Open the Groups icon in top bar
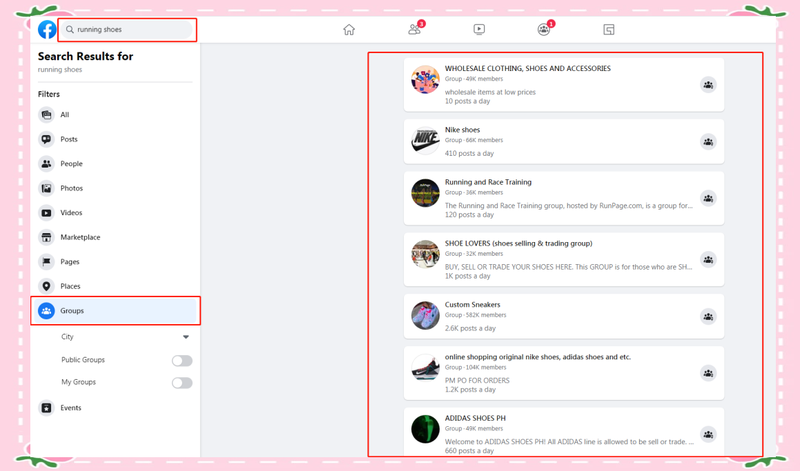The height and width of the screenshot is (471, 800). pos(545,29)
